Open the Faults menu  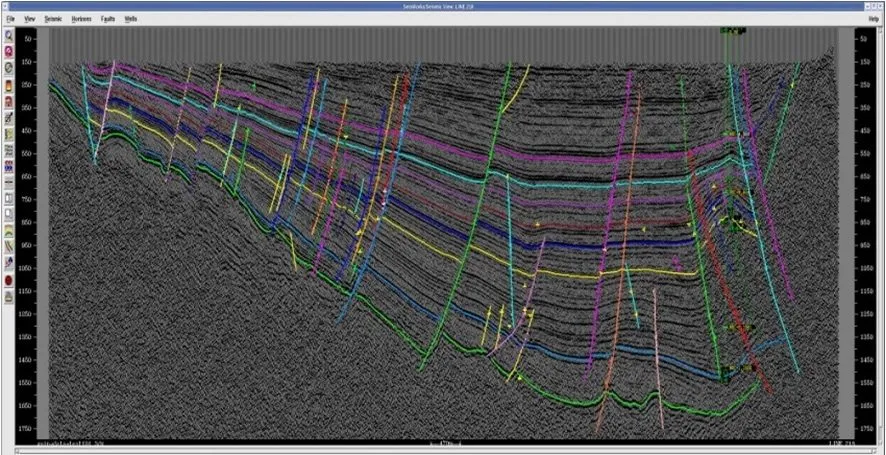(x=107, y=19)
